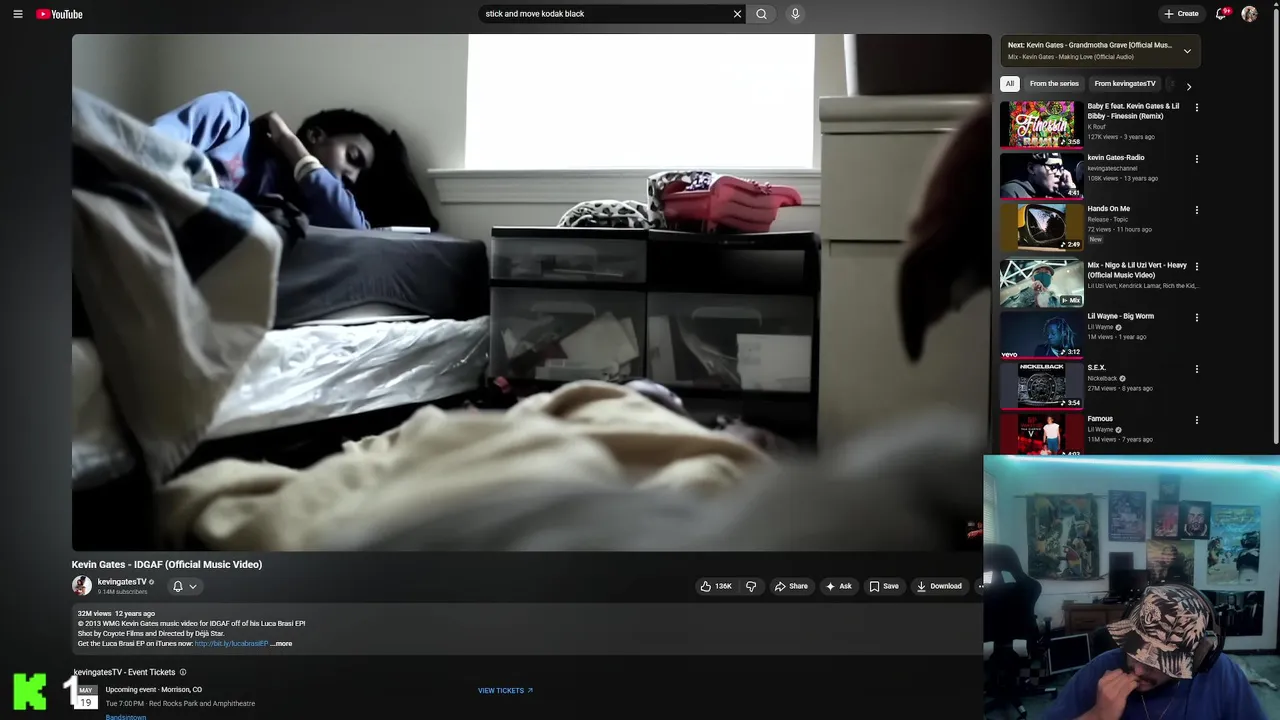Open 'Famous' video title
1280x720 pixels.
[x=1100, y=419]
